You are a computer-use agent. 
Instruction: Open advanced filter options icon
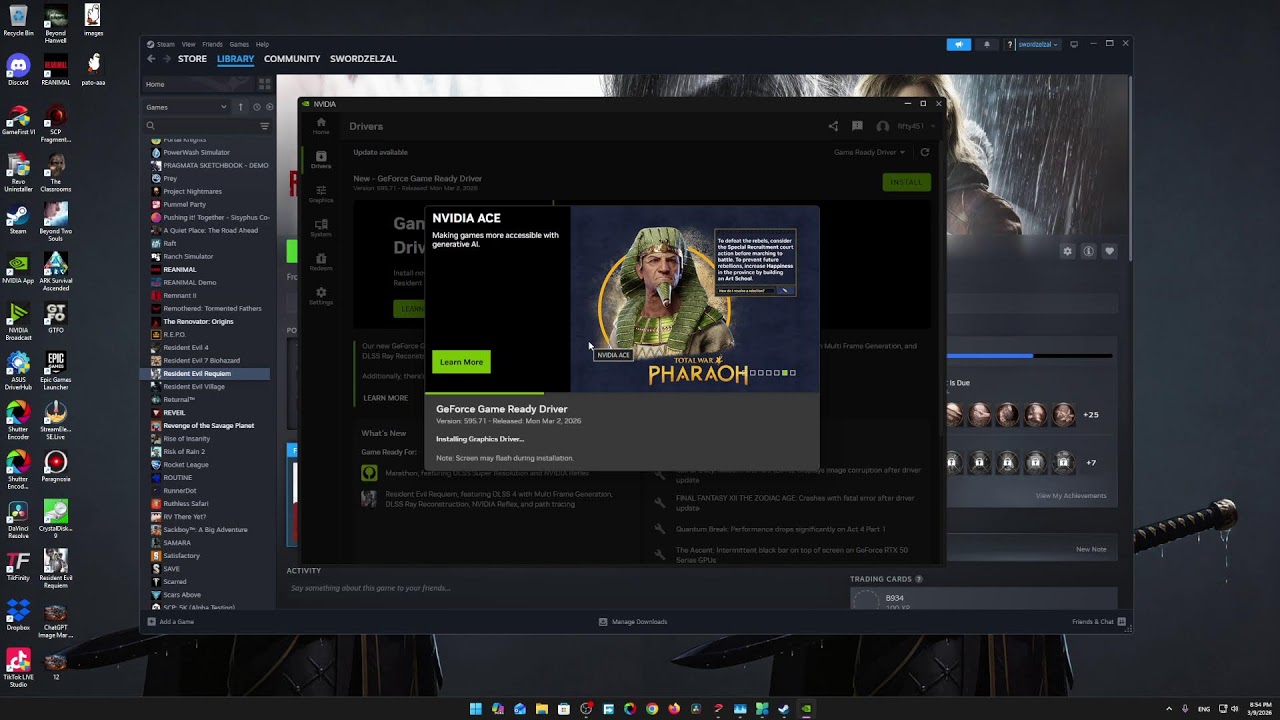point(265,126)
